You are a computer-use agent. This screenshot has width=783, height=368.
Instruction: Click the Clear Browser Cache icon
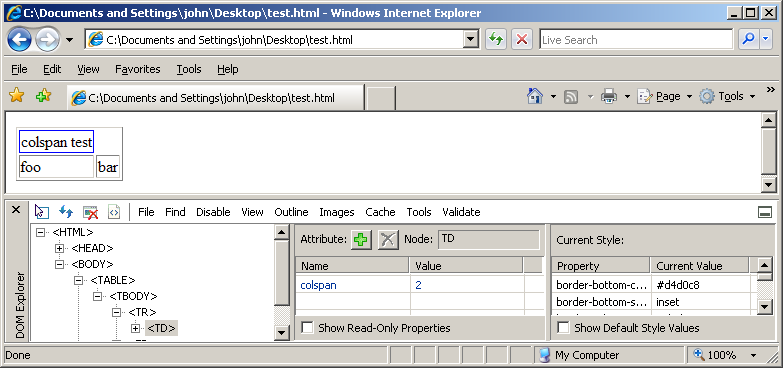point(90,212)
